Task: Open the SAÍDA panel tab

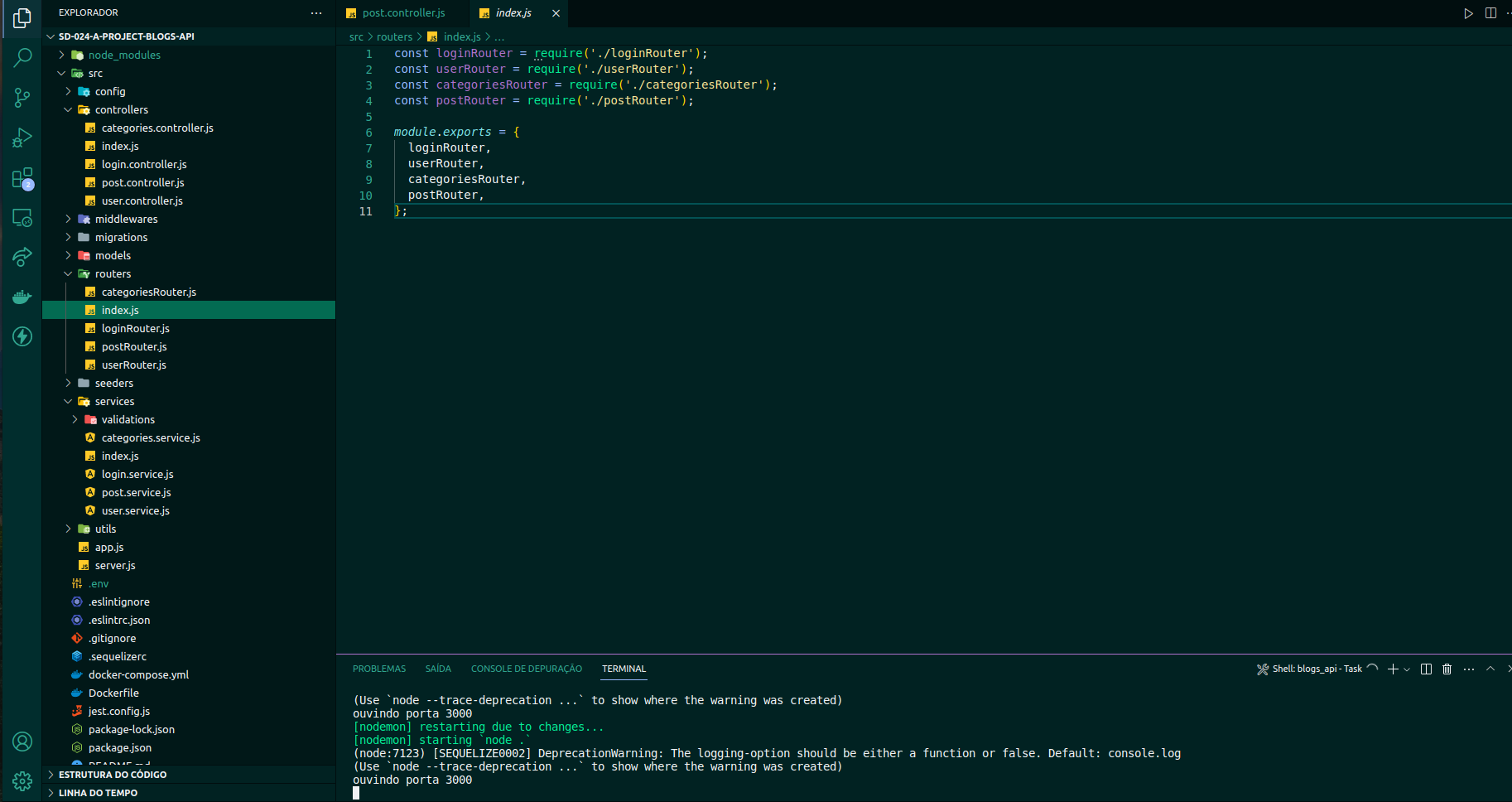Action: tap(438, 669)
